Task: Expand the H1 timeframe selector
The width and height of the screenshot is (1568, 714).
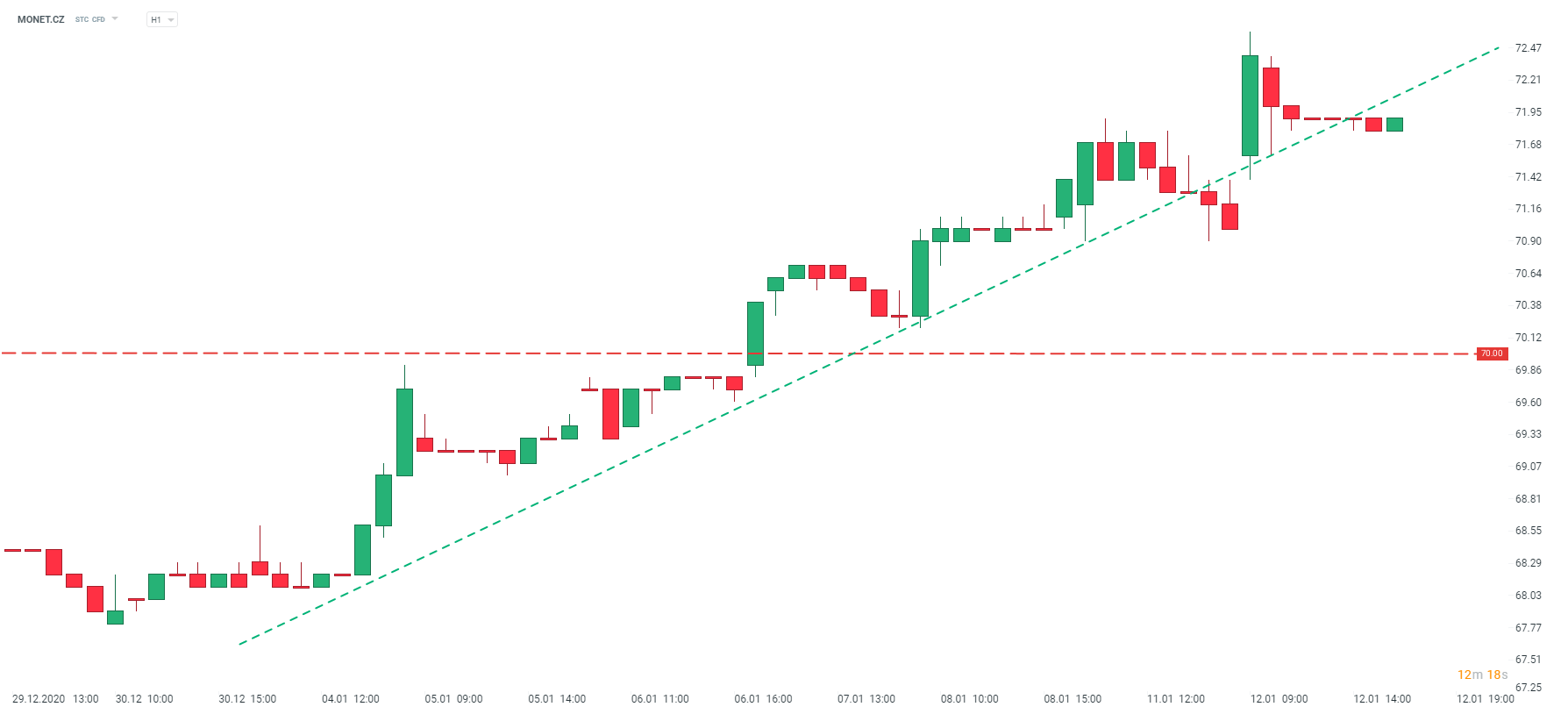Action: (161, 19)
